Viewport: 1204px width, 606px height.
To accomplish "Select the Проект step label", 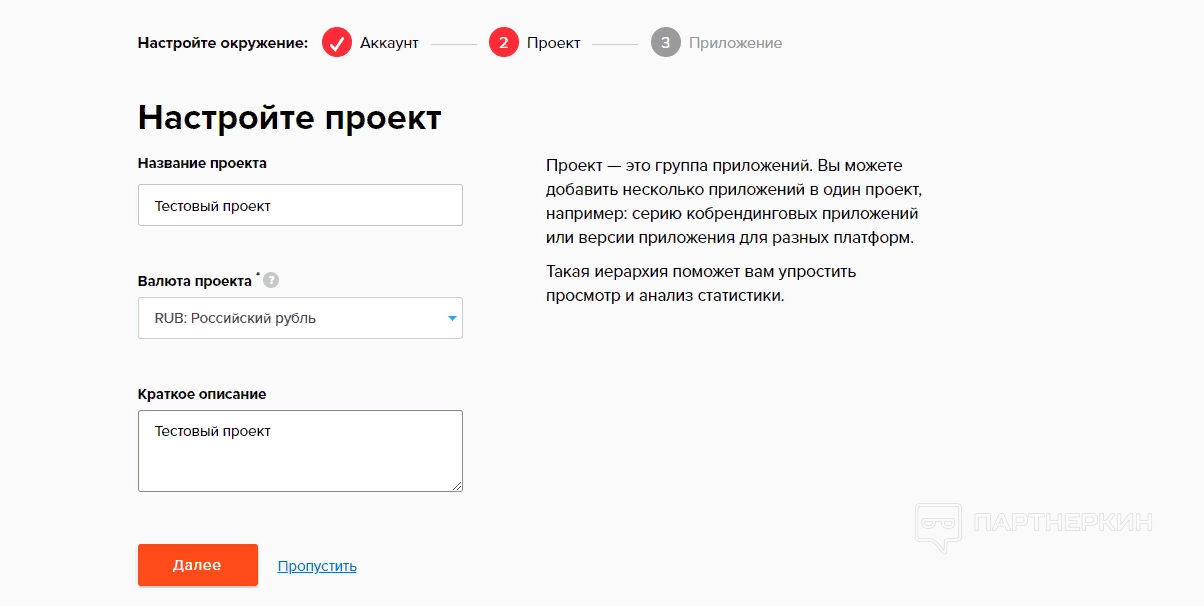I will pos(553,43).
